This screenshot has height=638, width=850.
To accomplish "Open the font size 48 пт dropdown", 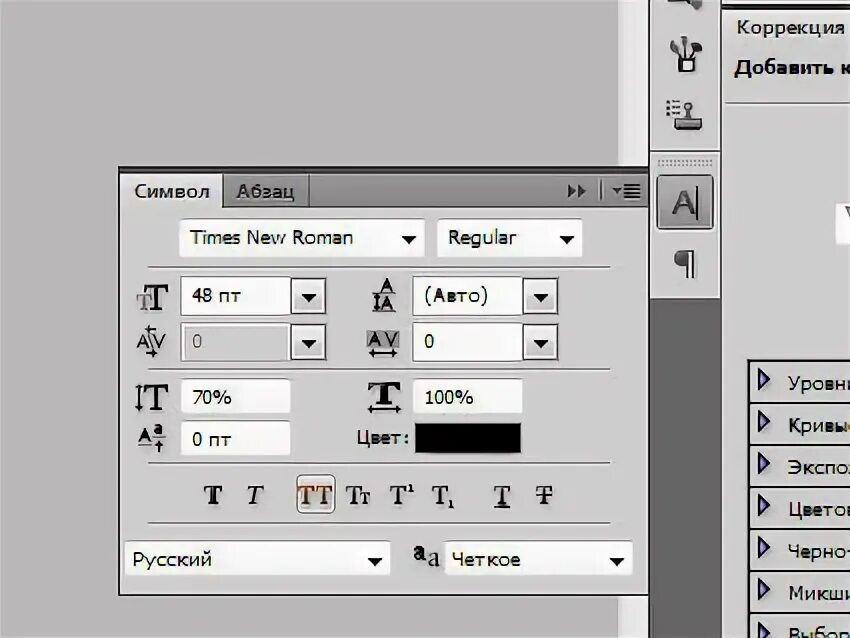I will tap(308, 297).
